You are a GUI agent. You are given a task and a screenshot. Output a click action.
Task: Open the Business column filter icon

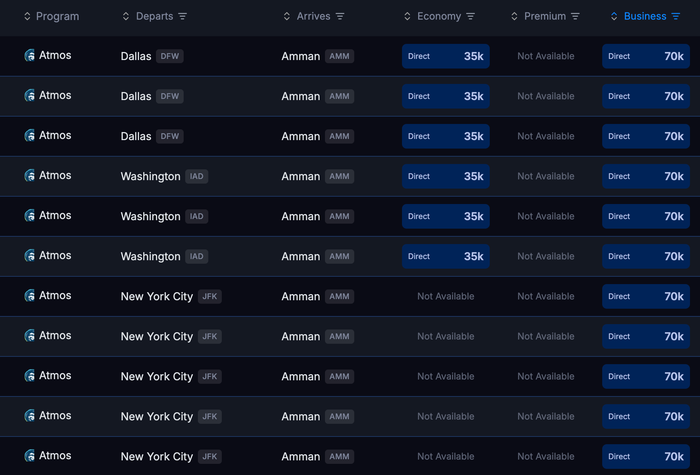(x=675, y=17)
